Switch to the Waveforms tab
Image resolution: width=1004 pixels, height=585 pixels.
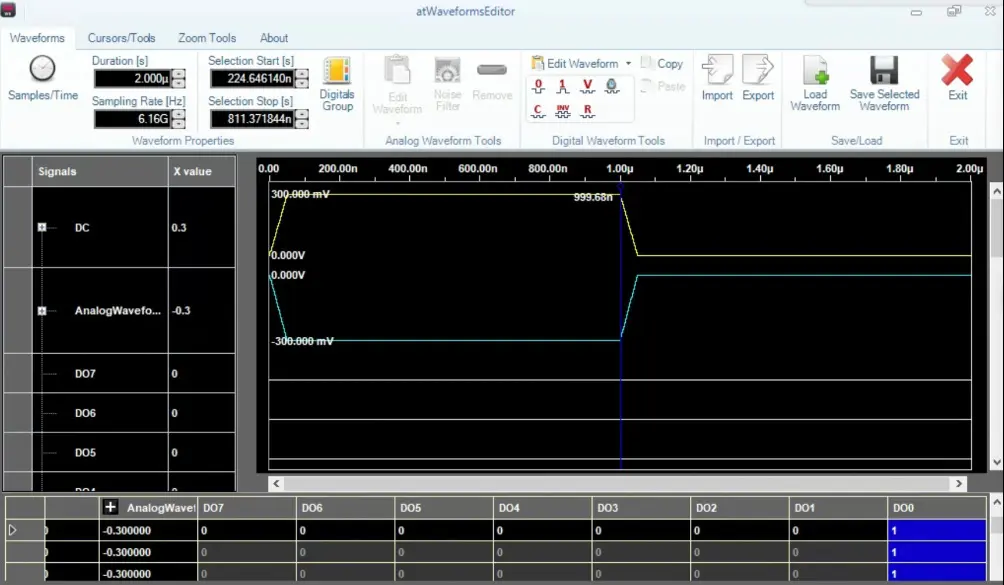coord(37,38)
